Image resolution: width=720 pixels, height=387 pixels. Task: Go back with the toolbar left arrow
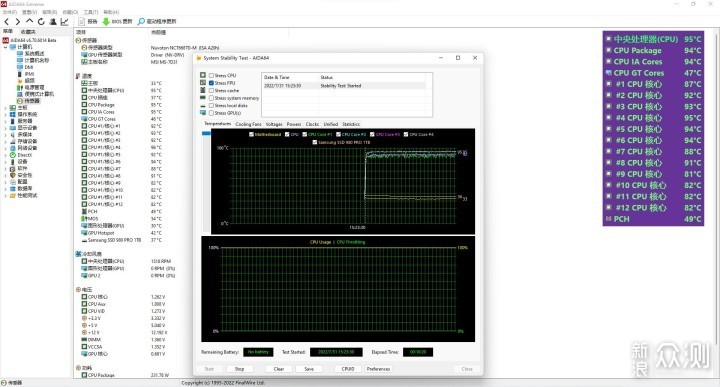pos(6,22)
